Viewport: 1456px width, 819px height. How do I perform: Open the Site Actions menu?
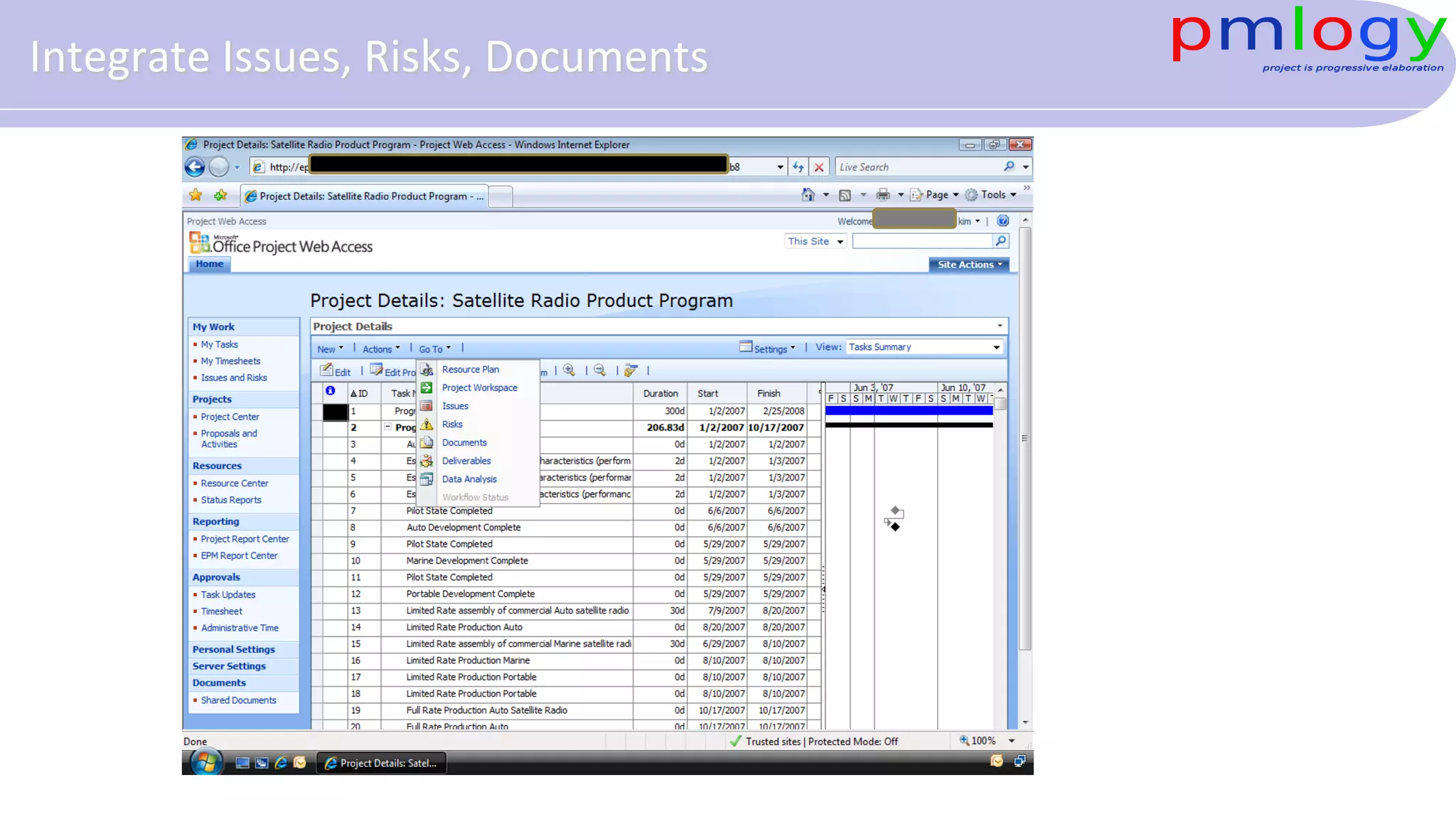click(x=969, y=264)
